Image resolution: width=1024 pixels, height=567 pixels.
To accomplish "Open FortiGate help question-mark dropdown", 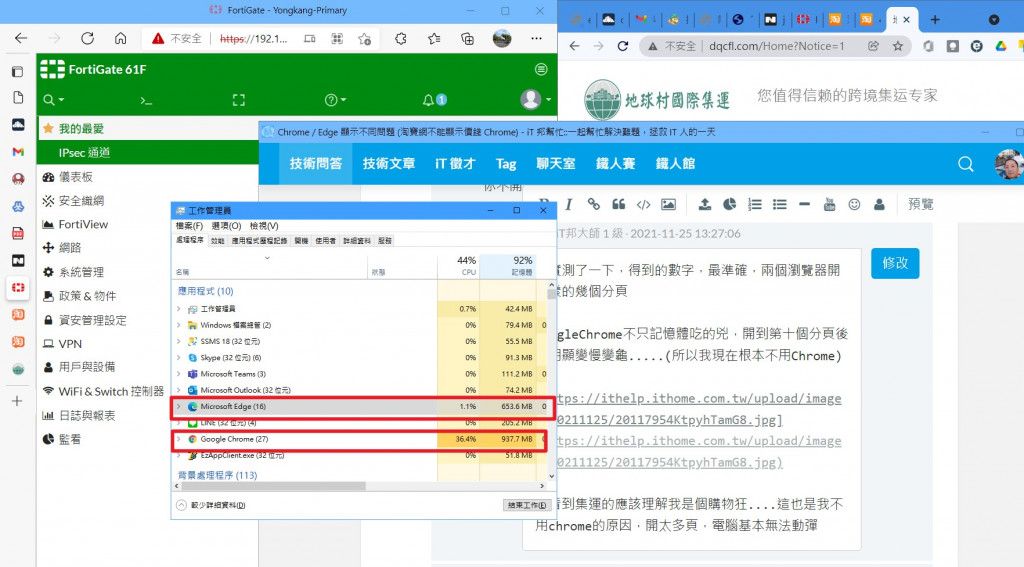I will pyautogui.click(x=336, y=100).
